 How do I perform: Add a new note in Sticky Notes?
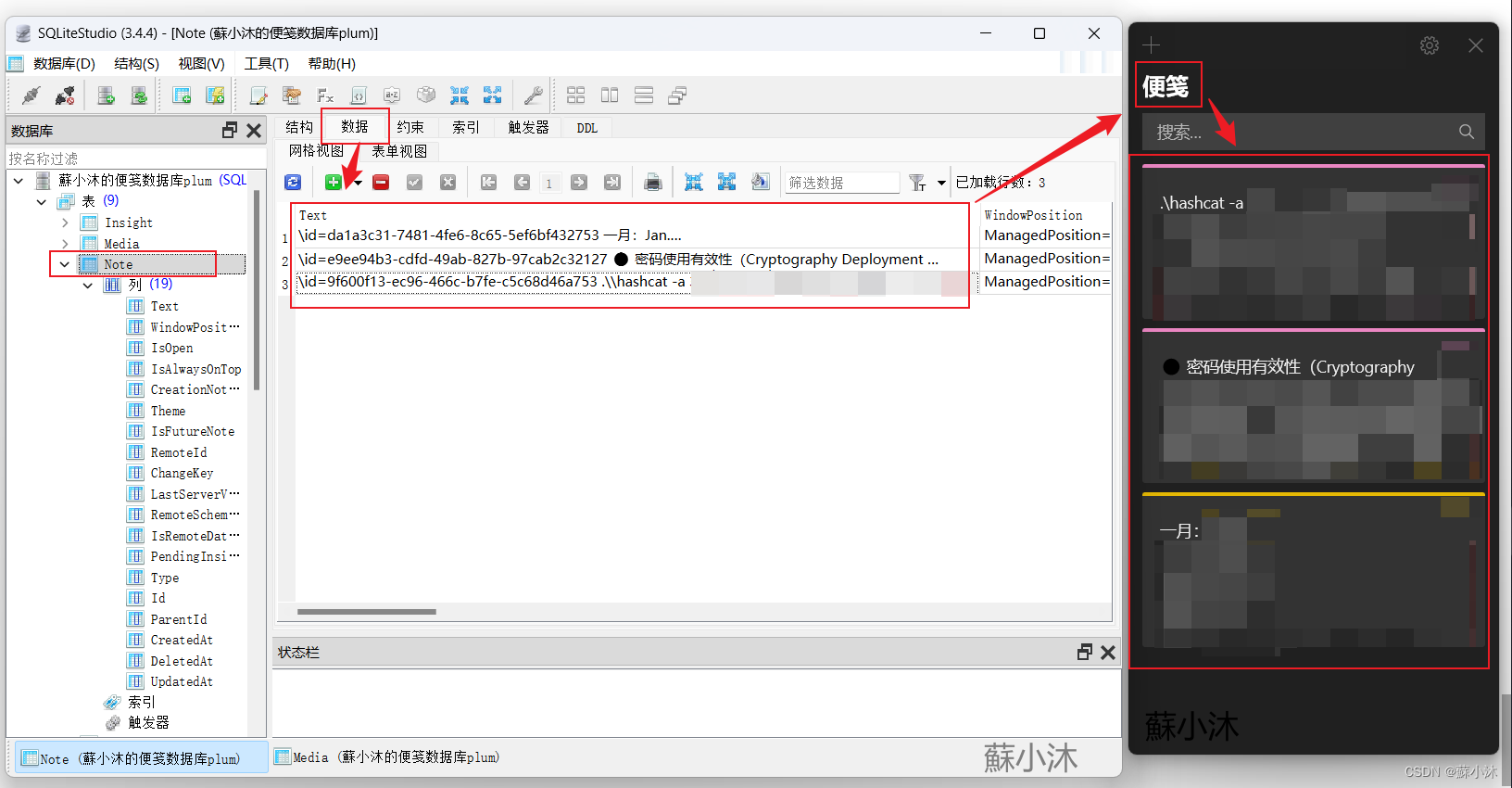click(x=1151, y=44)
